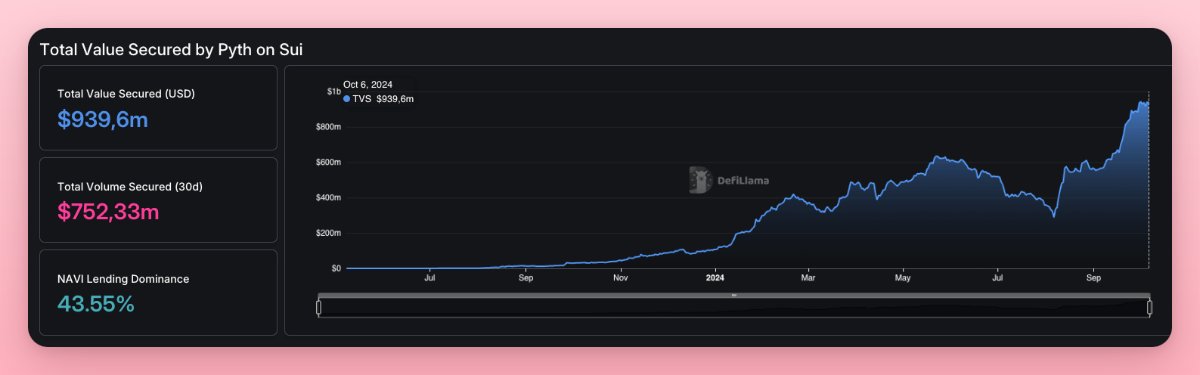The width and height of the screenshot is (1200, 375).
Task: Click the range navigator mini chart area
Action: (x=734, y=308)
